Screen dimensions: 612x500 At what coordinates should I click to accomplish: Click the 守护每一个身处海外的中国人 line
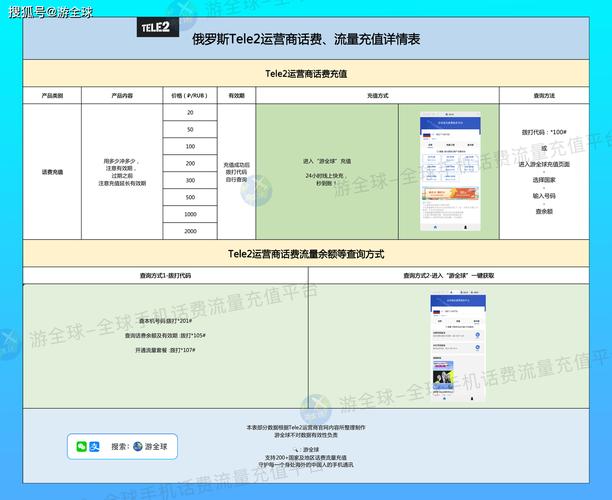pos(306,464)
